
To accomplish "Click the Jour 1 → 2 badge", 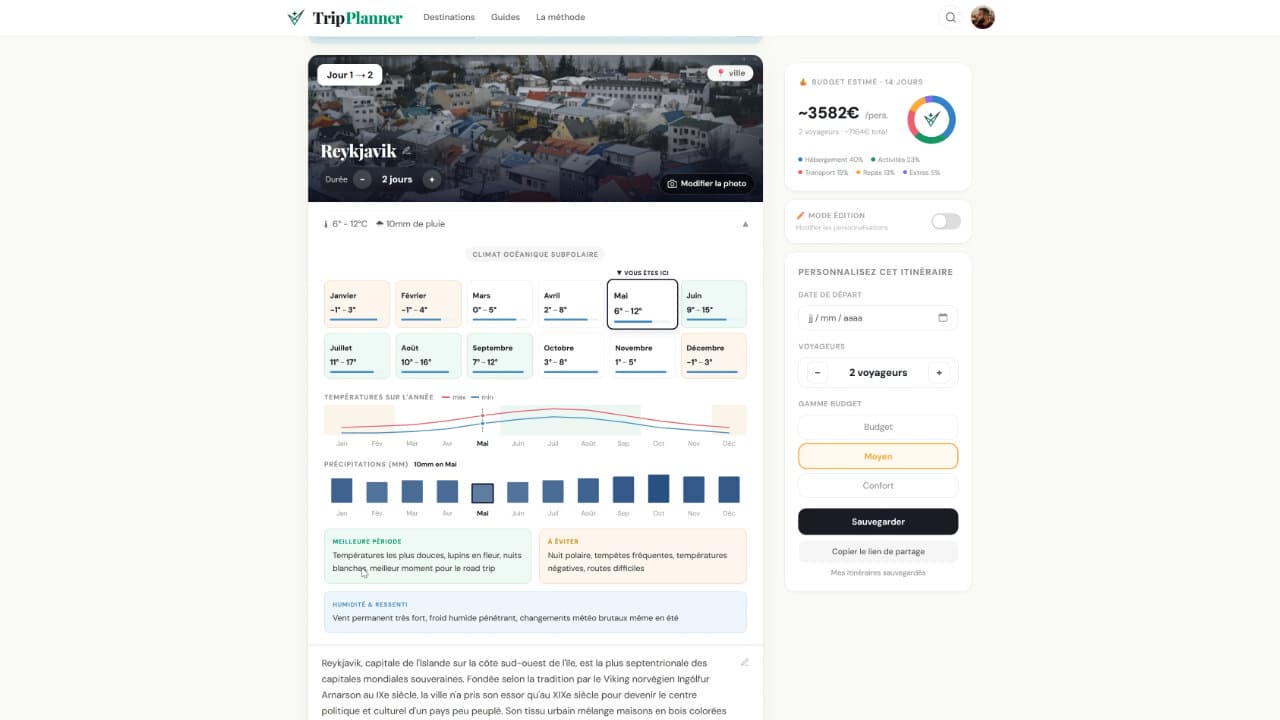I will [349, 75].
